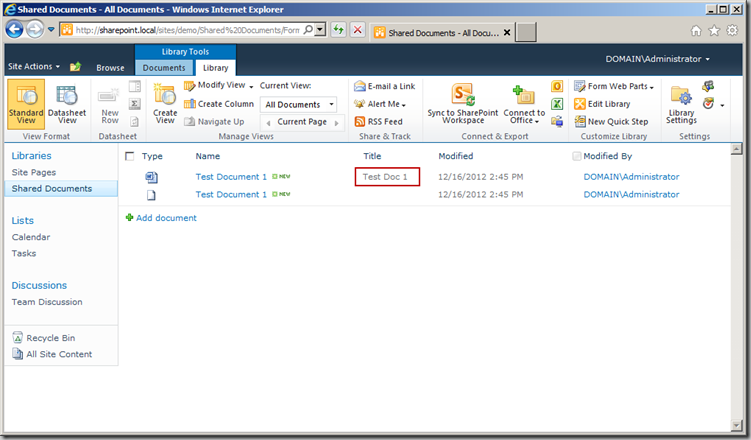Image resolution: width=751 pixels, height=440 pixels.
Task: Click the browser Refresh button
Action: 339,30
